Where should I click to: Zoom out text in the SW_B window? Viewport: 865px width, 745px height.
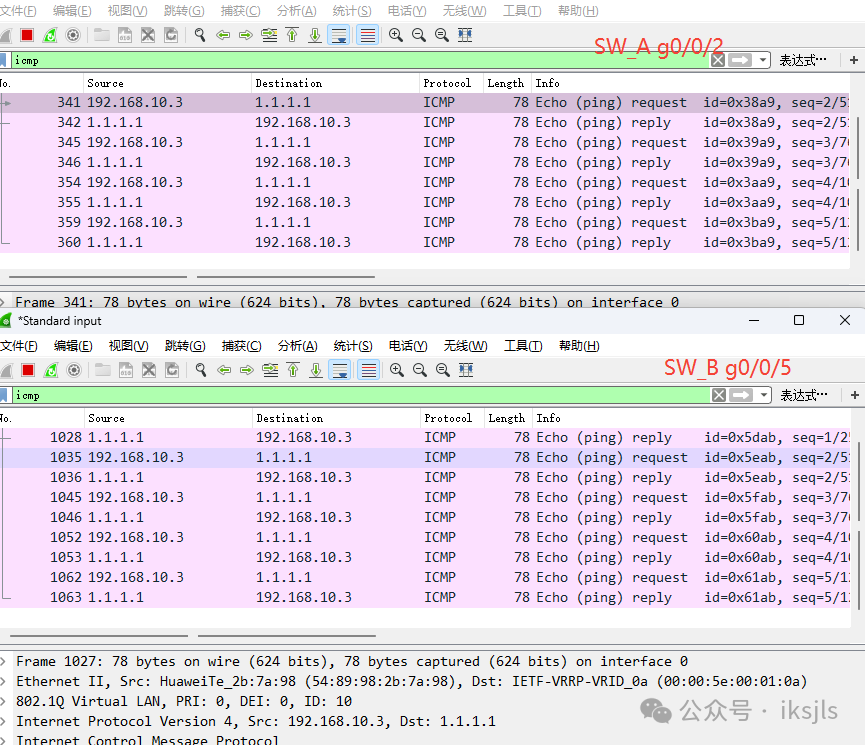(420, 370)
